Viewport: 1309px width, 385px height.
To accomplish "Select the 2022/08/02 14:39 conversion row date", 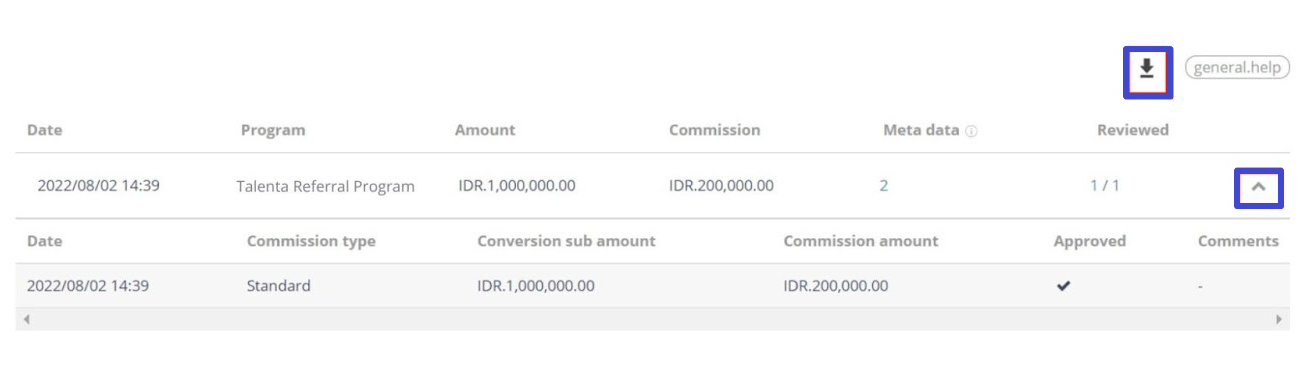I will 98,186.
